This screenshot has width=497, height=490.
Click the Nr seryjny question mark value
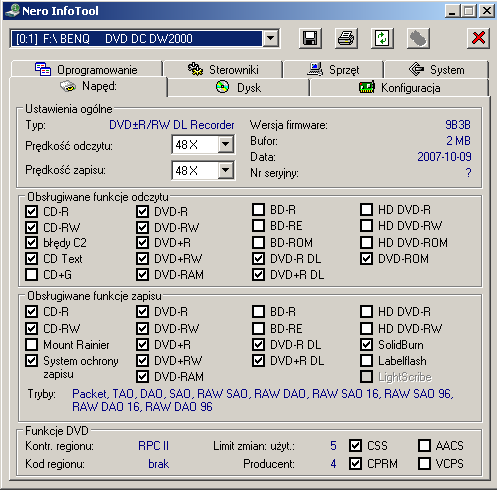(468, 173)
